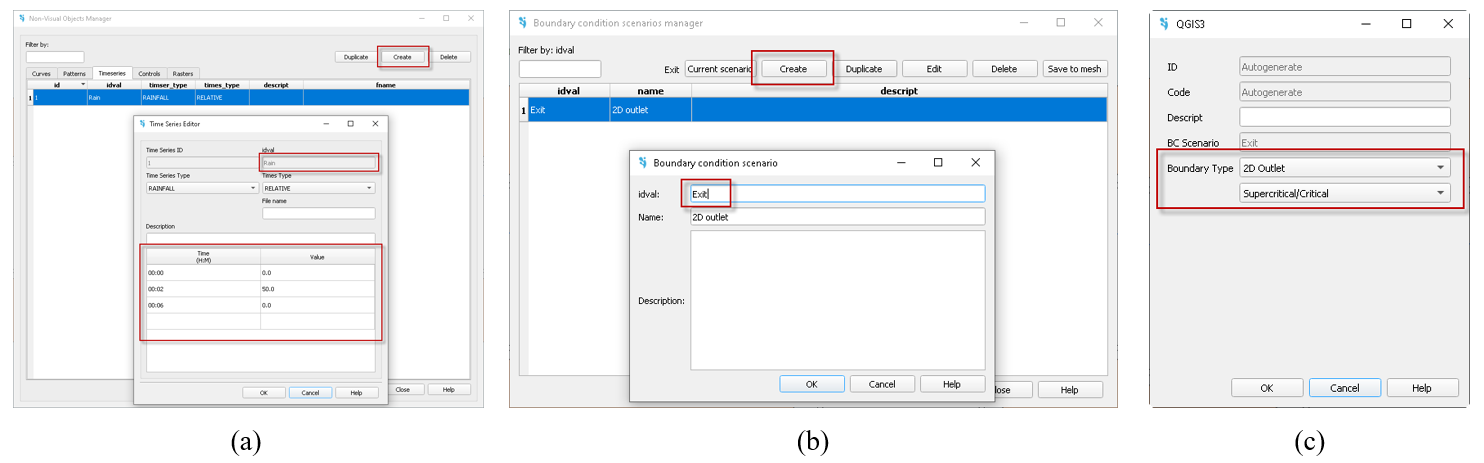1484x463 pixels.
Task: Click the idval field containing Exit
Action: 837,194
